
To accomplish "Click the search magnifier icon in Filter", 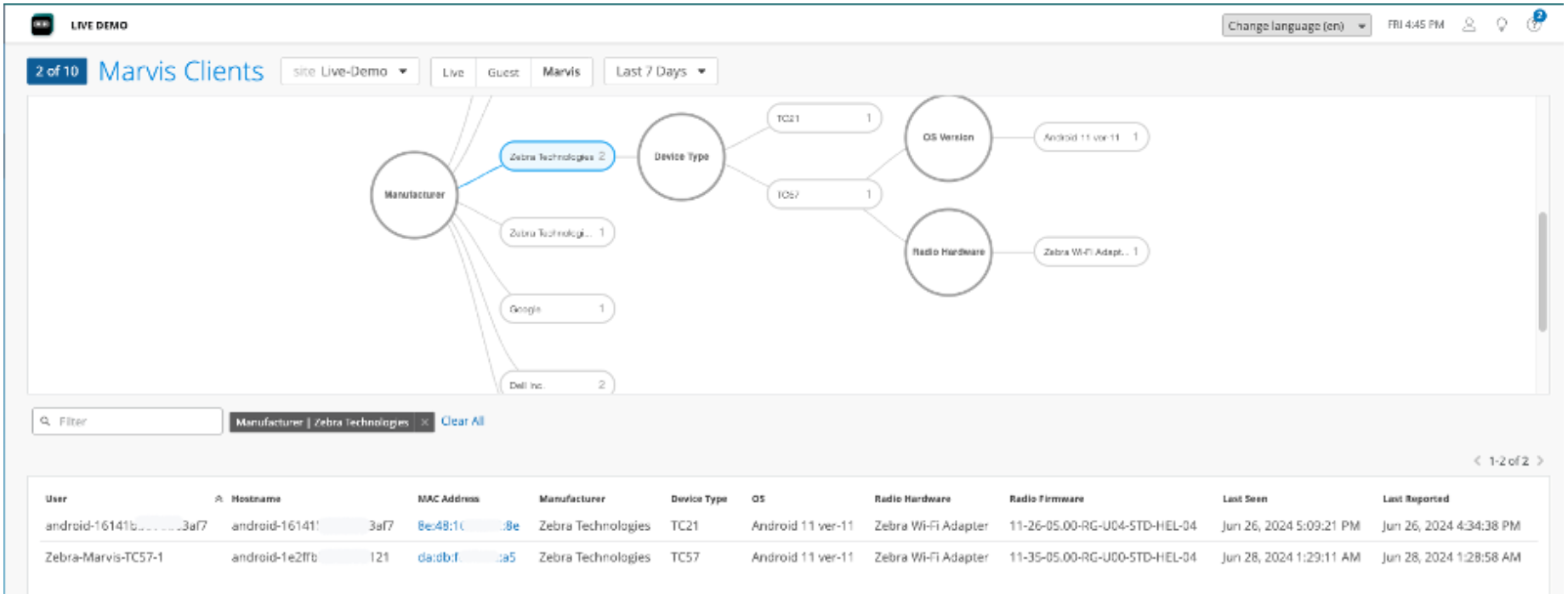I will (46, 421).
